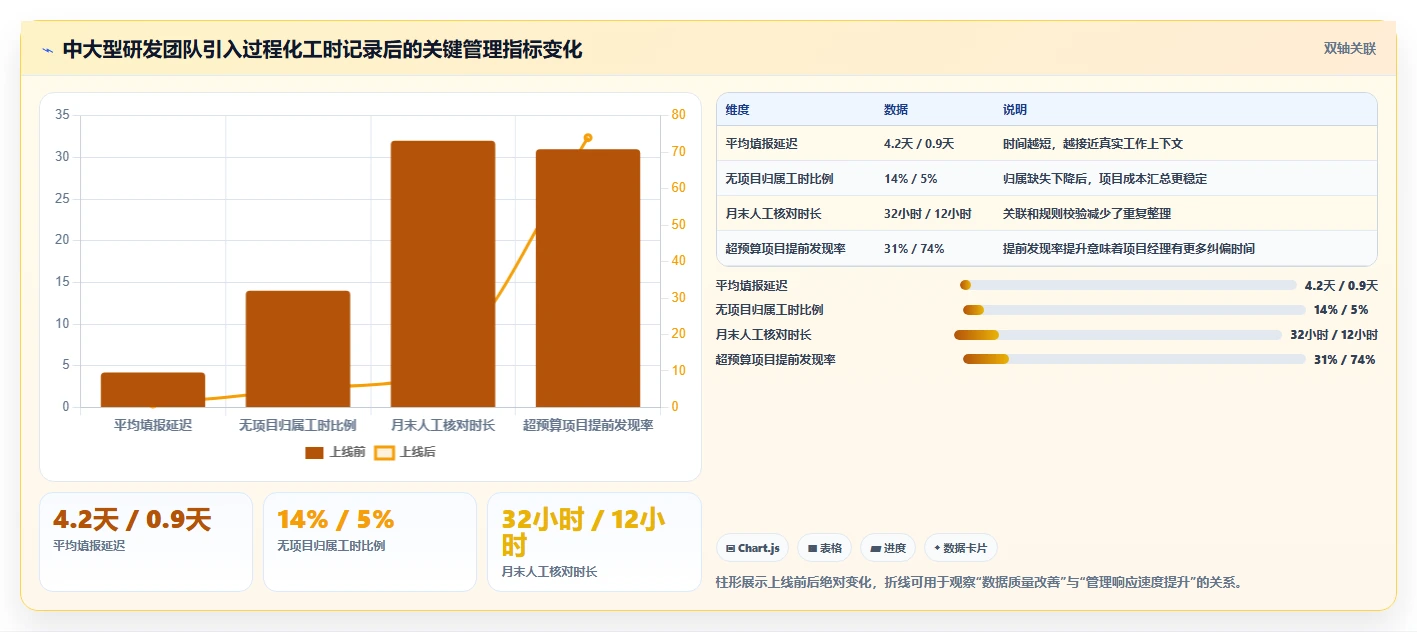1417x632 pixels.
Task: Select the 数据卡片 tag chip
Action: pos(960,548)
